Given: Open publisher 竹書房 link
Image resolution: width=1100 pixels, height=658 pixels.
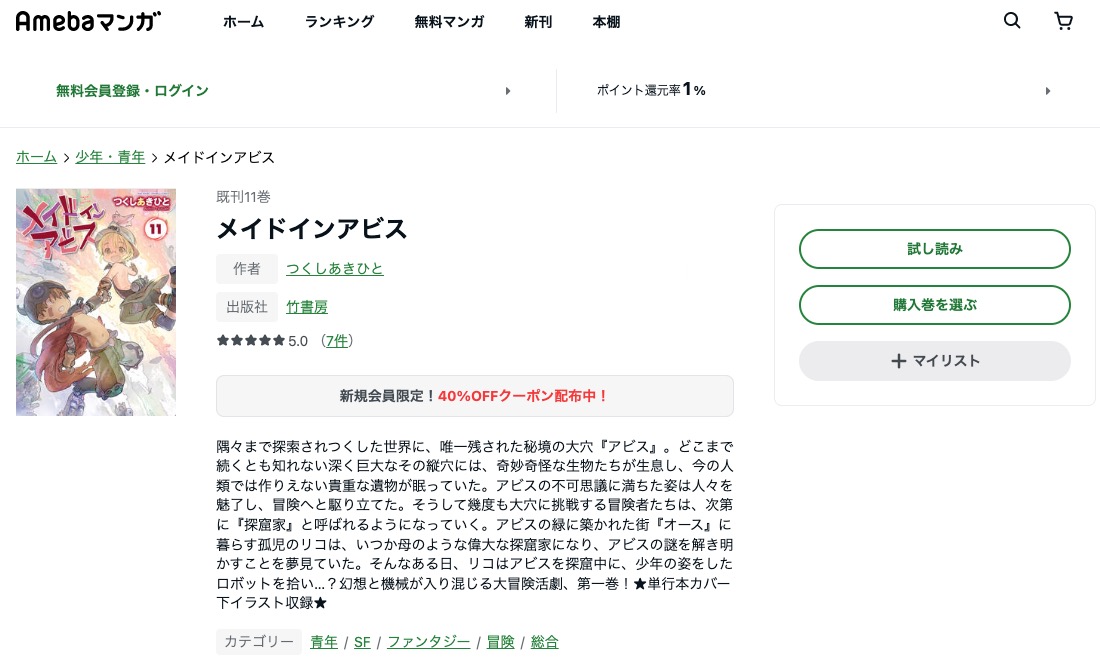Looking at the screenshot, I should pos(307,307).
